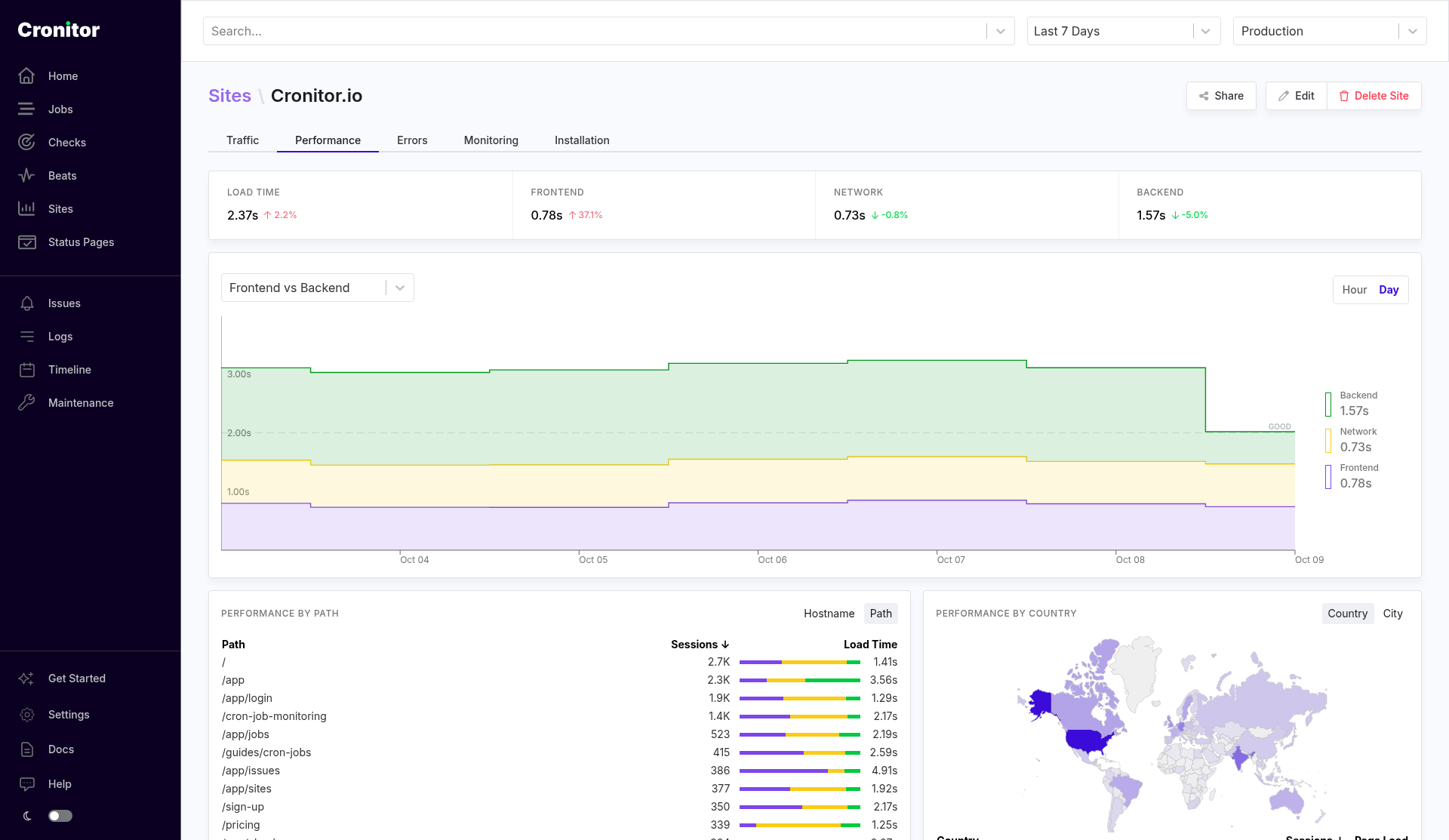Open the Installation tab
Viewport: 1449px width, 840px height.
pos(582,140)
